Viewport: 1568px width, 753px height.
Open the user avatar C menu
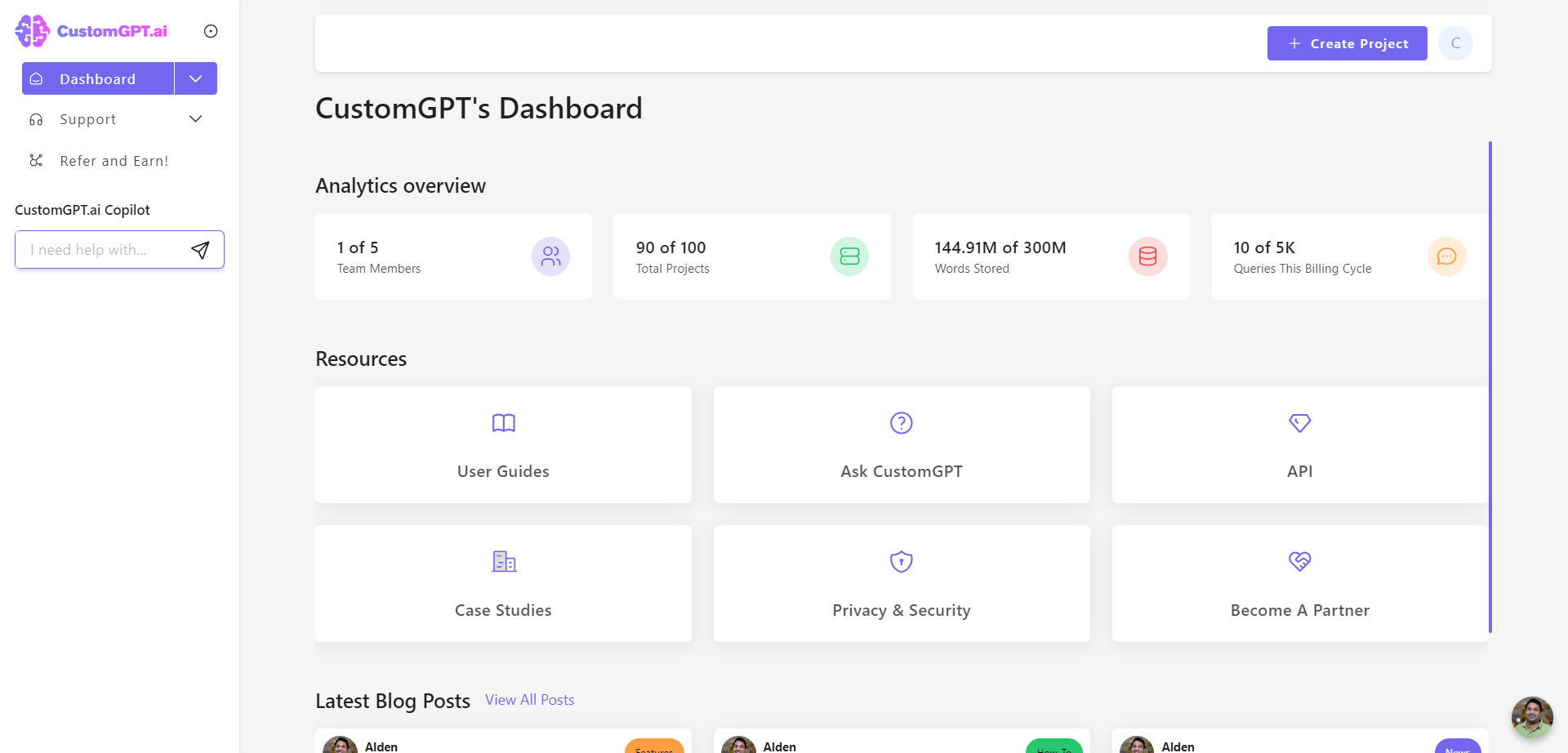tap(1455, 43)
